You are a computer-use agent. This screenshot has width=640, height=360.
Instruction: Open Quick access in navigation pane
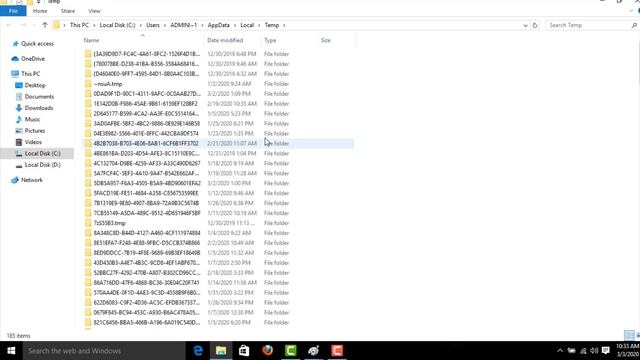tap(37, 44)
